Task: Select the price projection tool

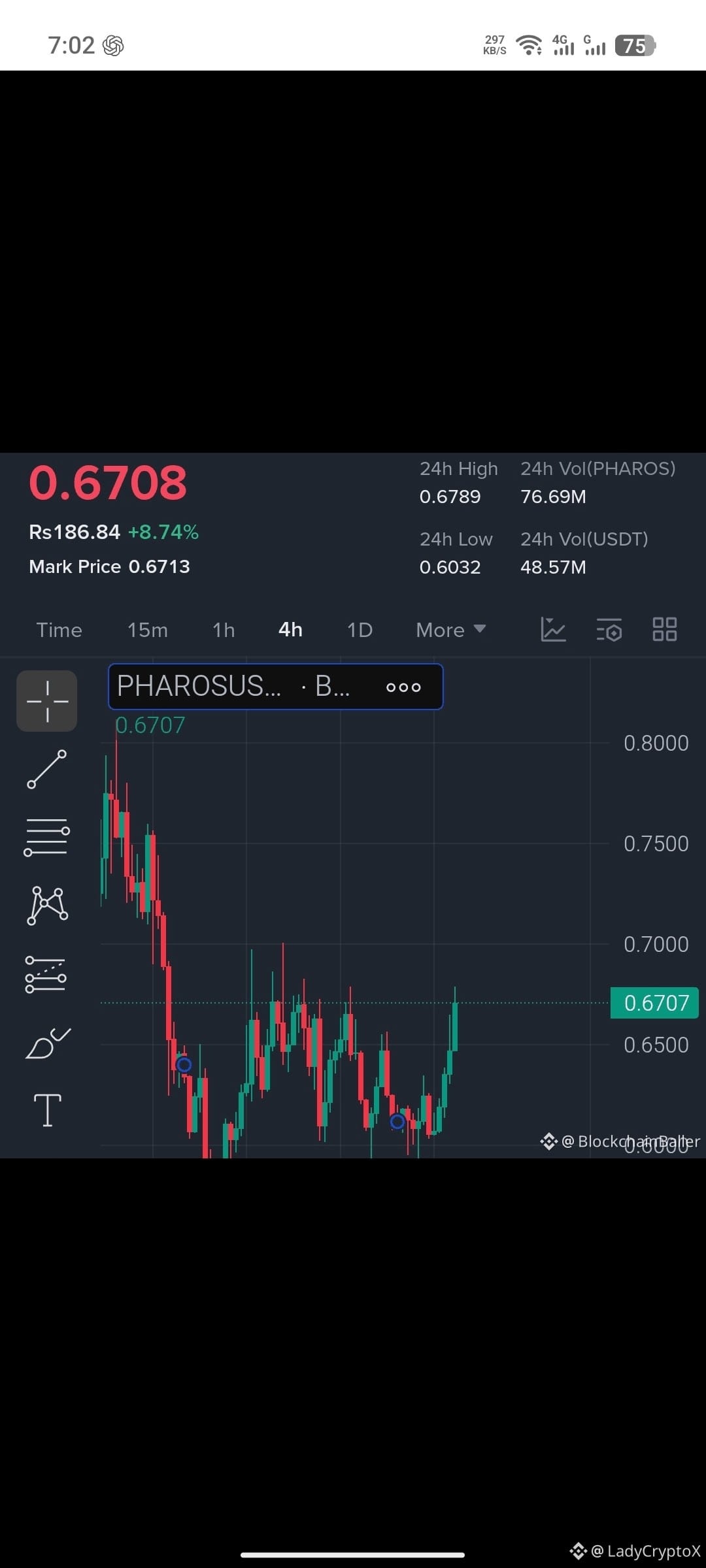Action: (x=46, y=974)
